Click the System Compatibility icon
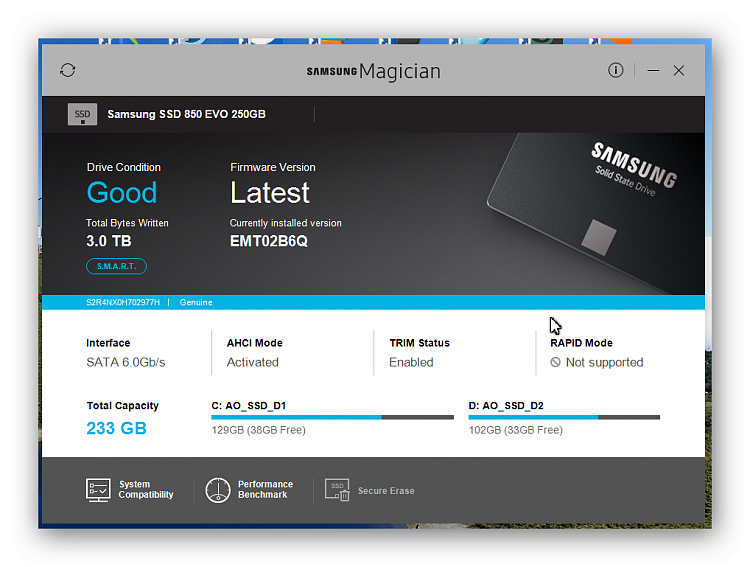This screenshot has width=750, height=567. 98,490
